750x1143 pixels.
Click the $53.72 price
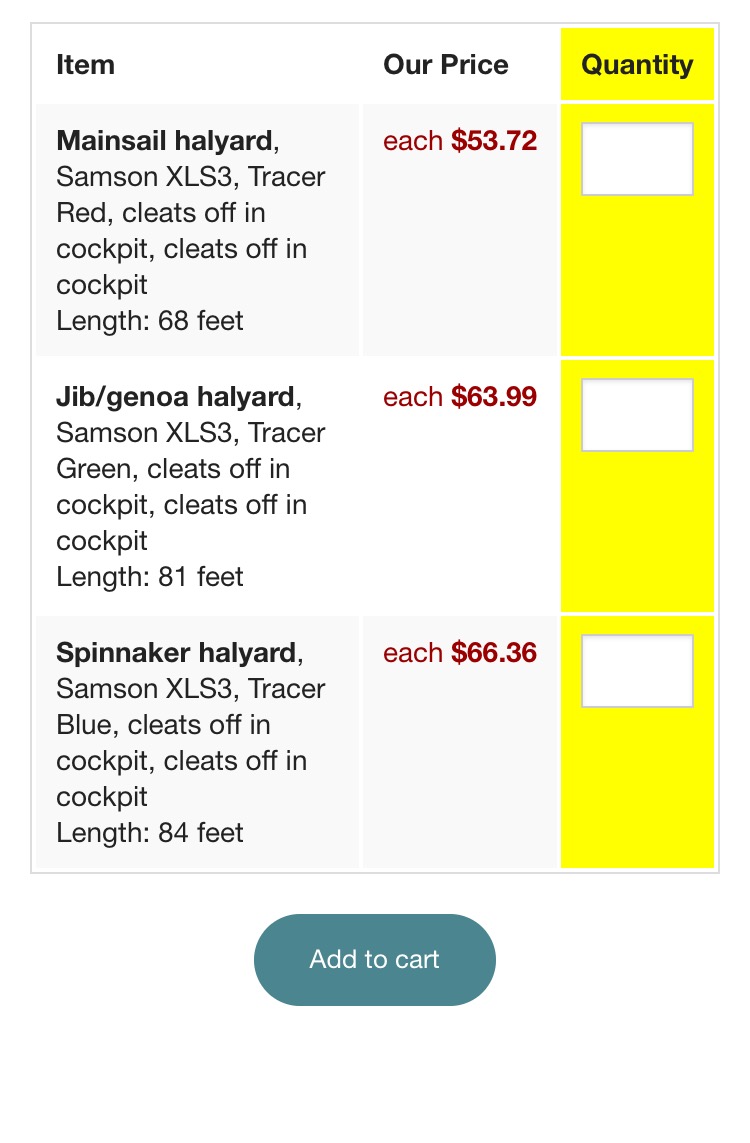click(x=494, y=141)
